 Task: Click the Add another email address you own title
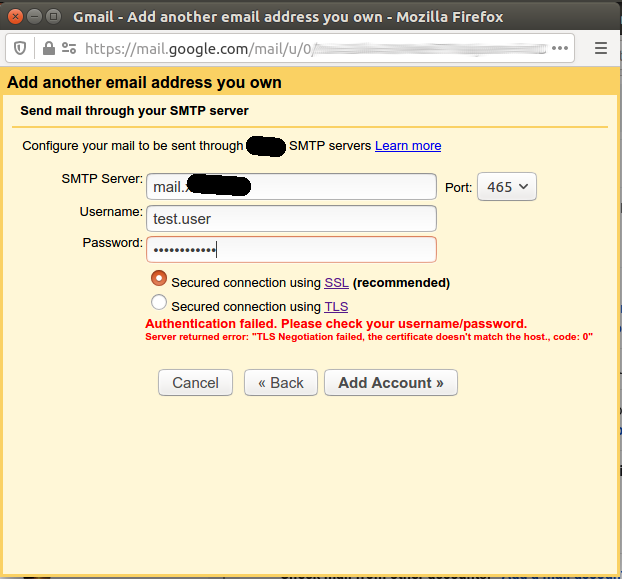(144, 82)
